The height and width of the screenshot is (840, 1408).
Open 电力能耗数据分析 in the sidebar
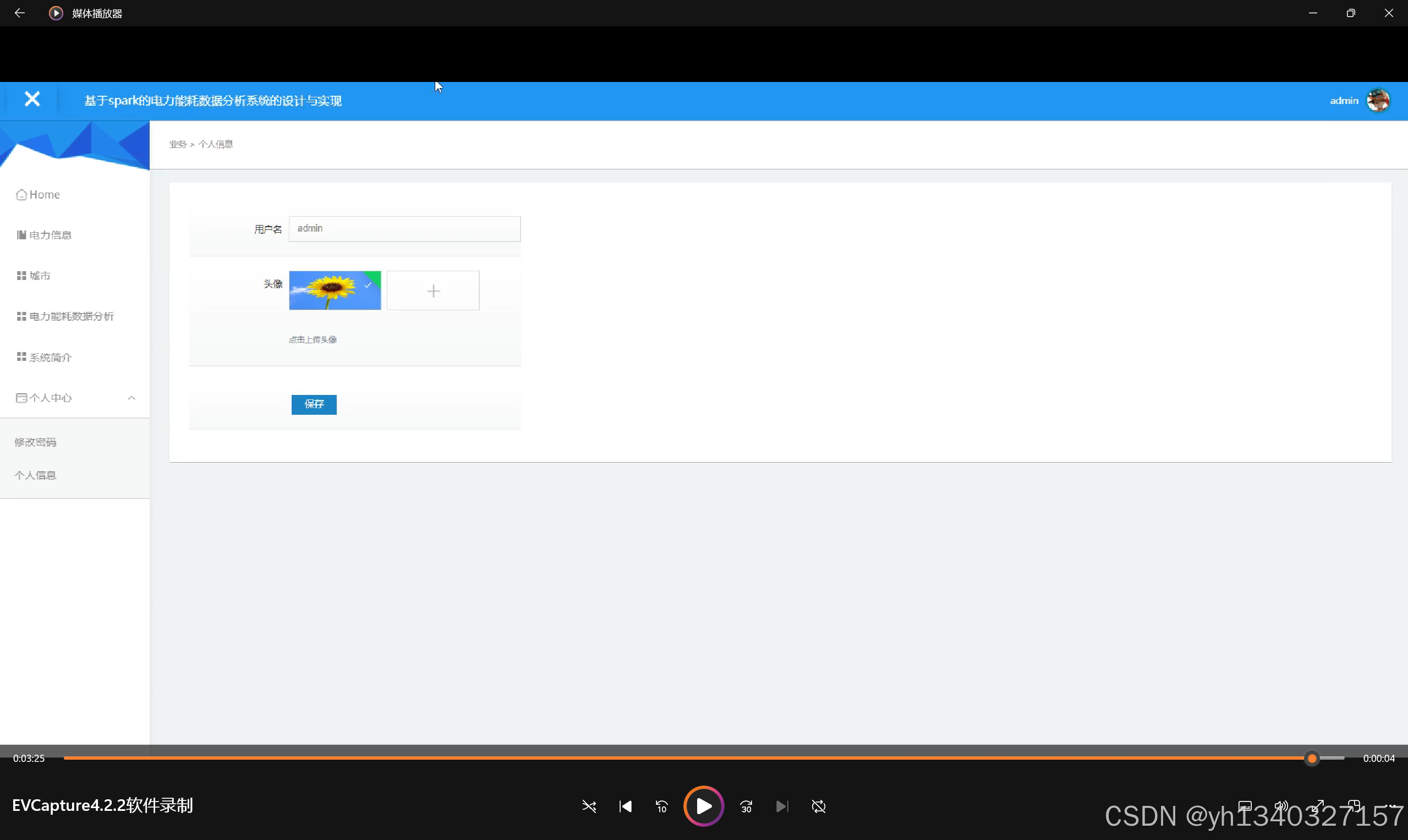click(x=72, y=316)
